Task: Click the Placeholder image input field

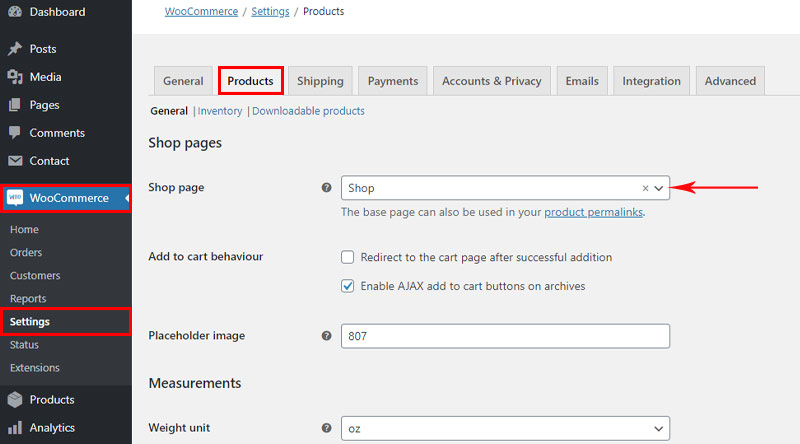Action: (505, 336)
